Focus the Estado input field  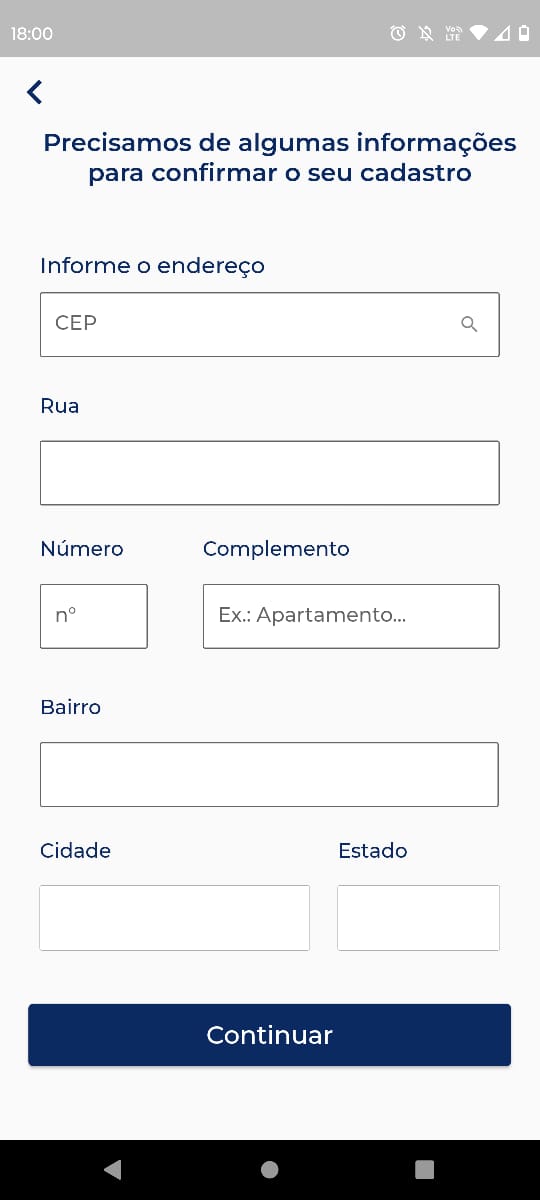tap(418, 917)
